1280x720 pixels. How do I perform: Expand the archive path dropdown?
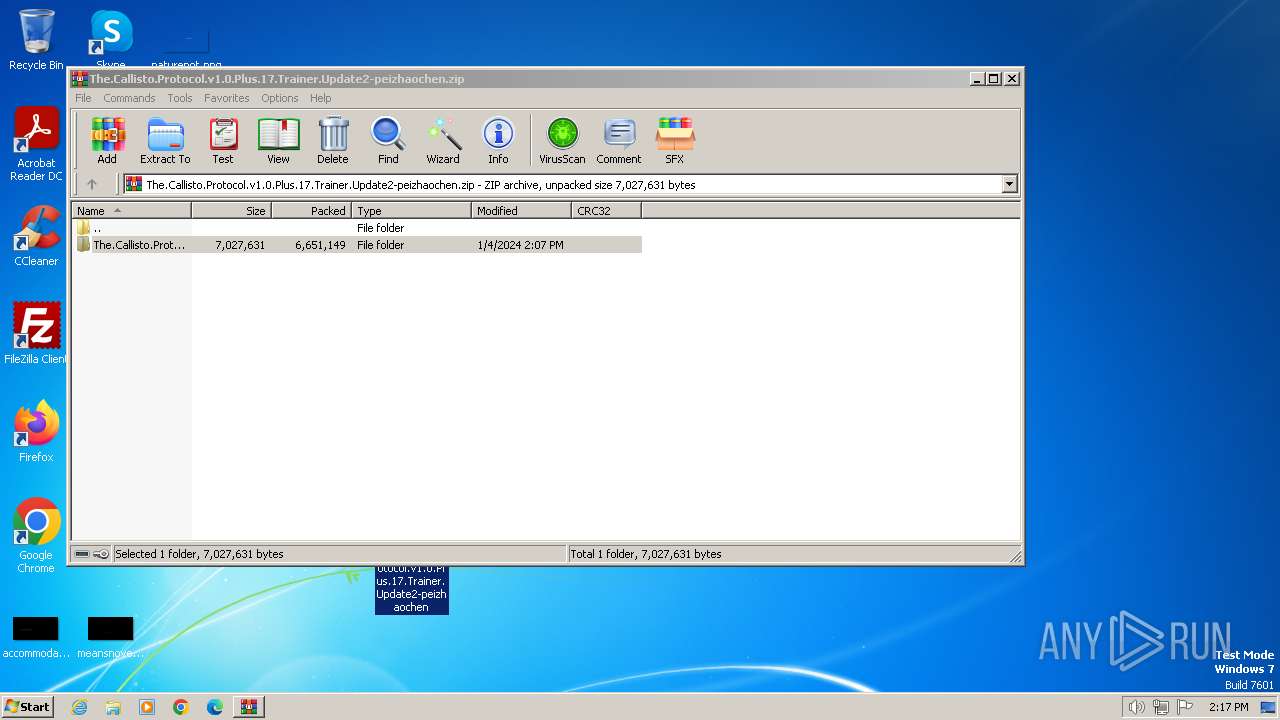click(1009, 184)
